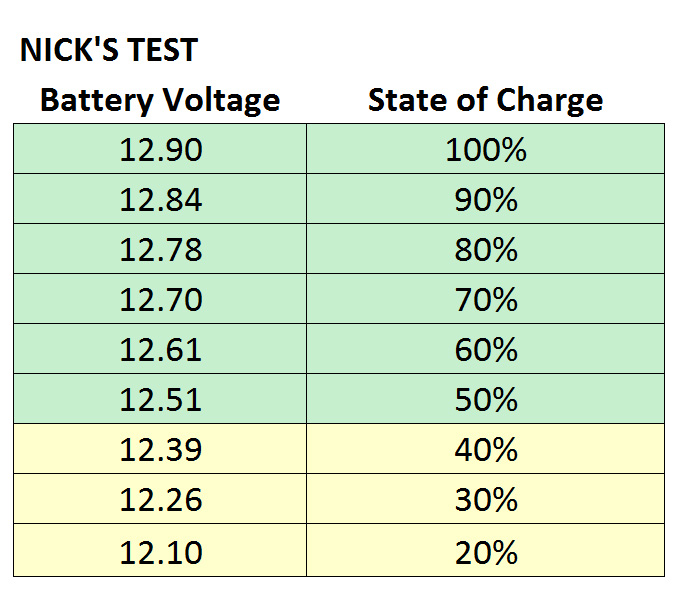
Task: Select the yellow 40% cell
Action: click(485, 450)
